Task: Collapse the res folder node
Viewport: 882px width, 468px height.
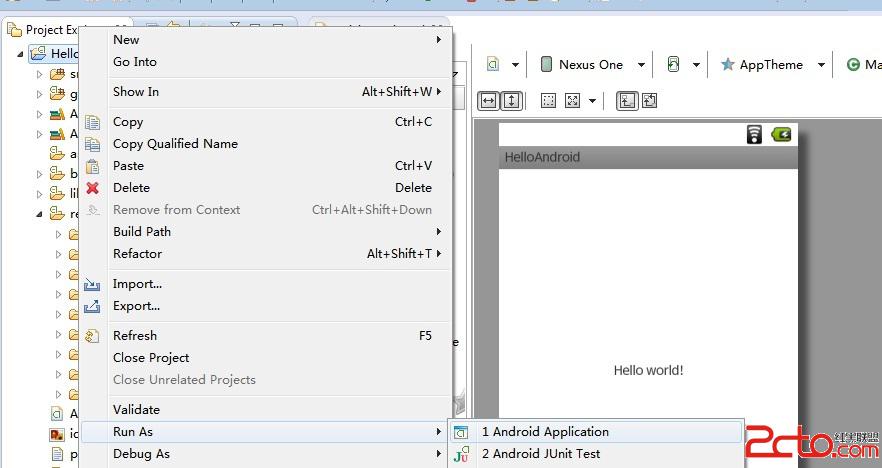Action: tap(39, 214)
